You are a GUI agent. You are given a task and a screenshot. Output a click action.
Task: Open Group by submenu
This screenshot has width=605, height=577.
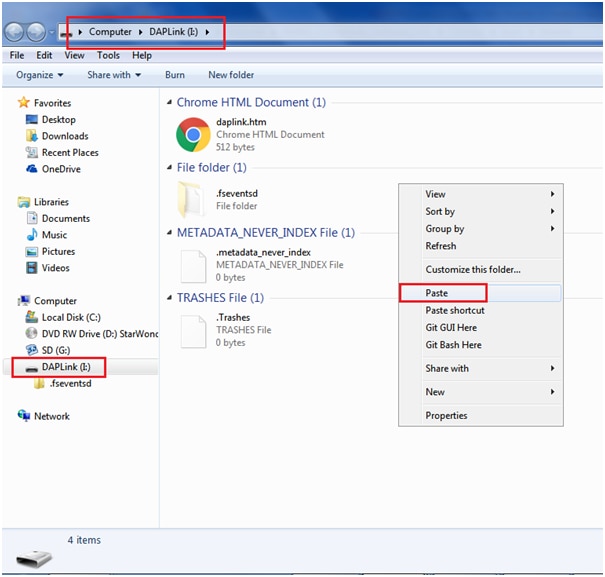(x=481, y=228)
